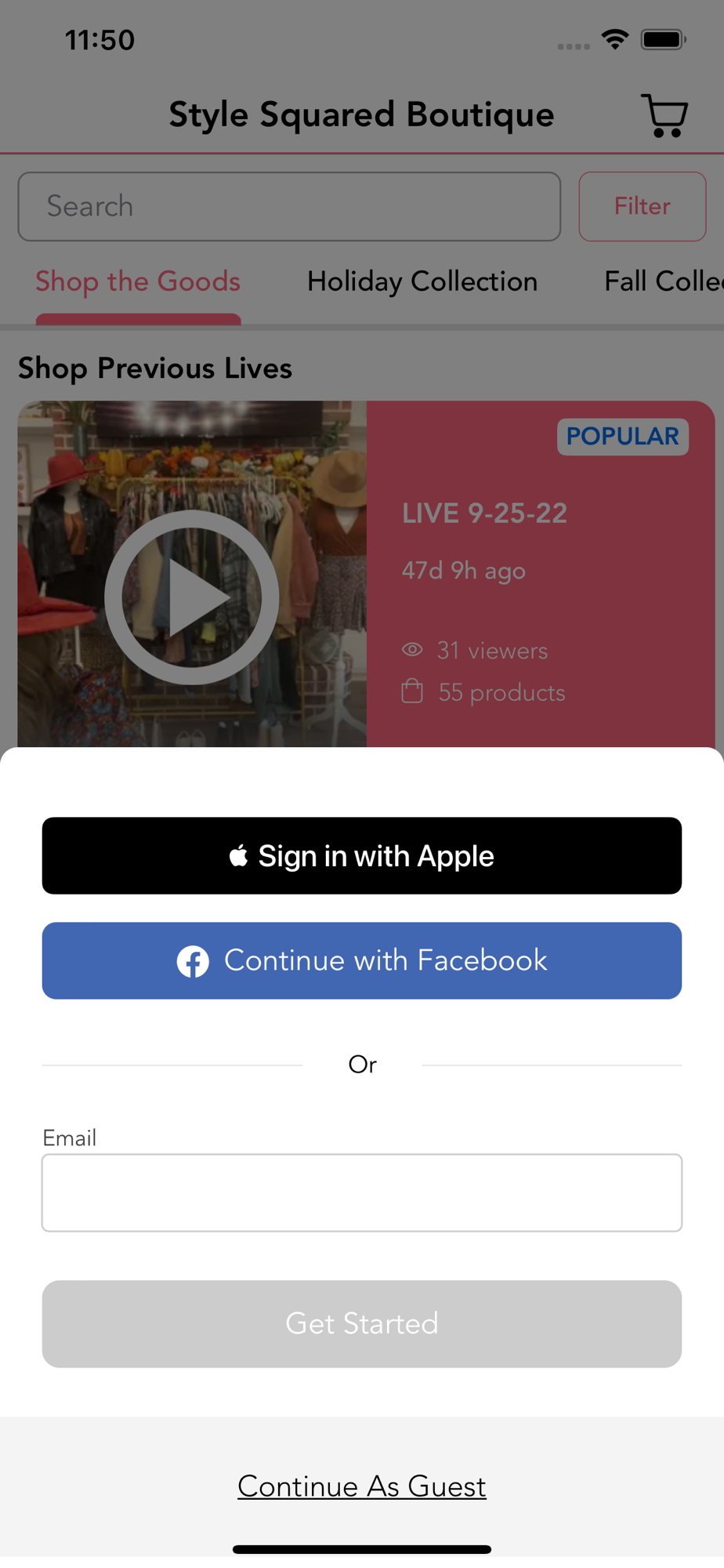
Task: Open the LIVE 9-25-22 title
Action: [484, 514]
